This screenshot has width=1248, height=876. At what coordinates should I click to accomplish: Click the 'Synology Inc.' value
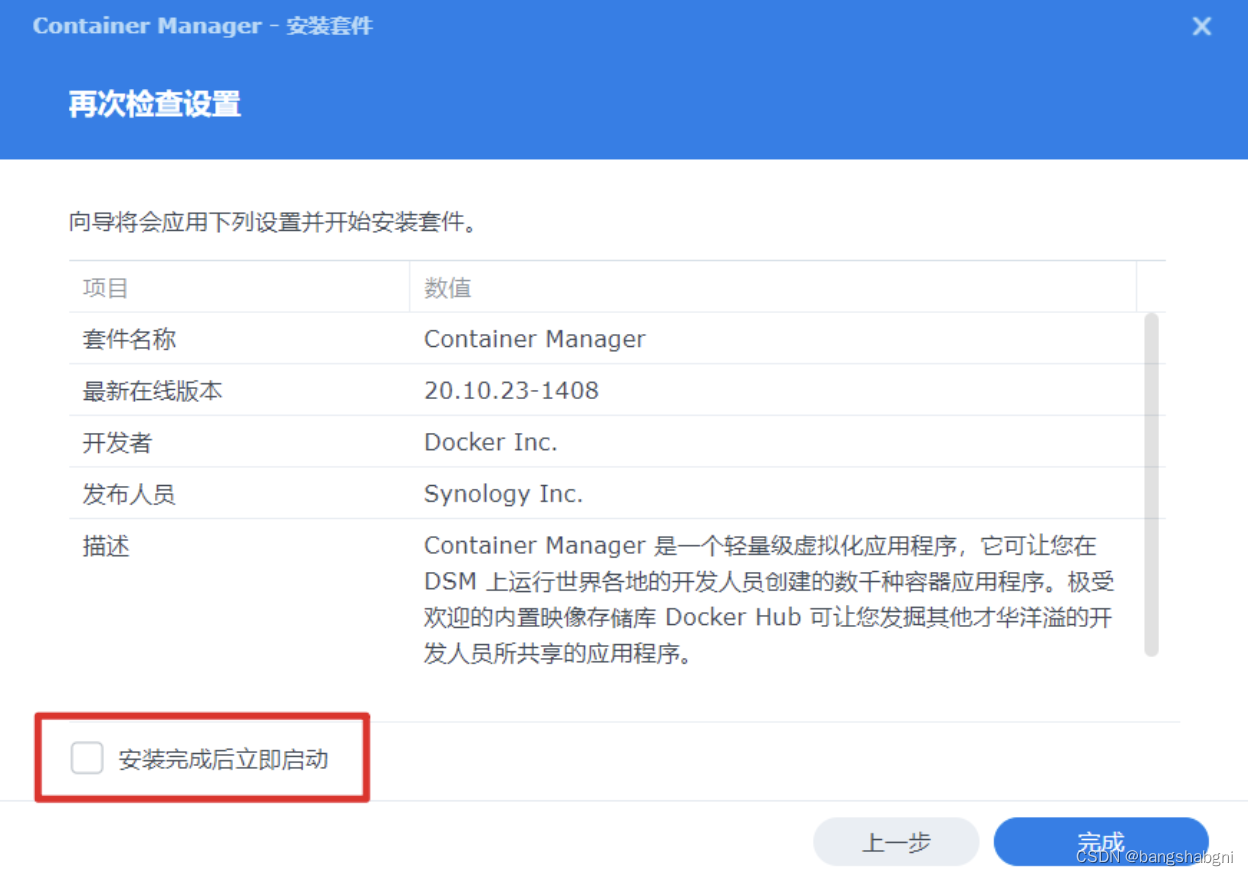click(503, 494)
